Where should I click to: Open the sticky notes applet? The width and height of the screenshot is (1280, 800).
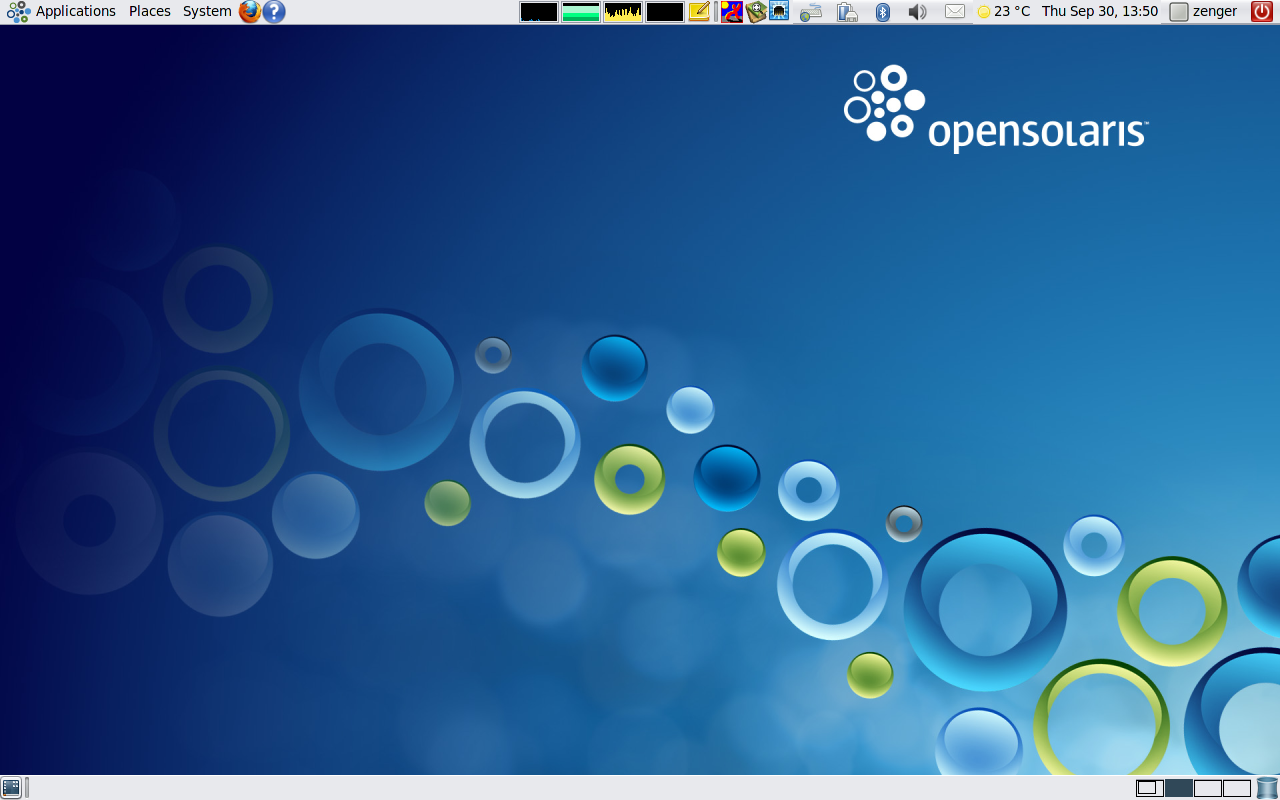[699, 12]
